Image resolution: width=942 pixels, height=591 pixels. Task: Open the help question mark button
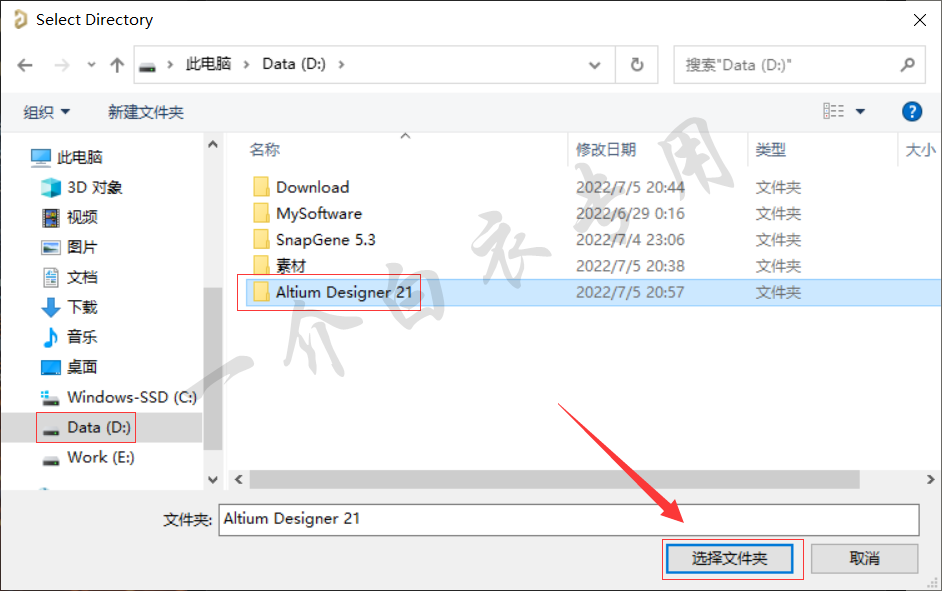coord(911,112)
